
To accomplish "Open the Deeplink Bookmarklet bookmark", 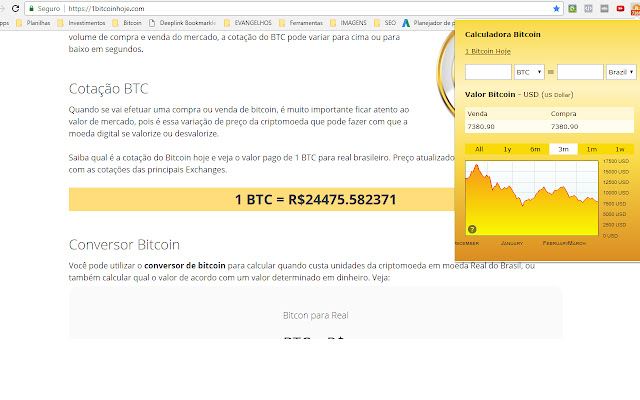I will [182, 23].
